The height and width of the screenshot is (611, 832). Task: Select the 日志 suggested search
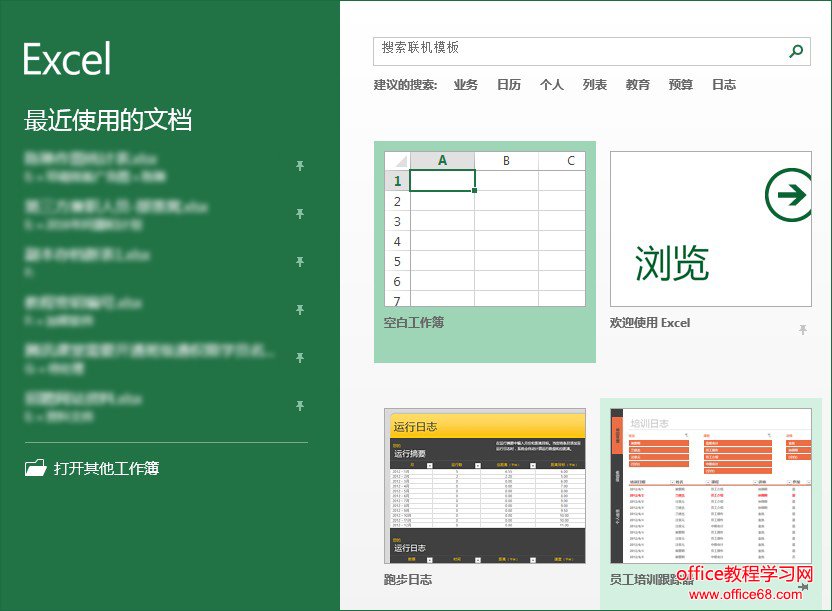(x=724, y=85)
